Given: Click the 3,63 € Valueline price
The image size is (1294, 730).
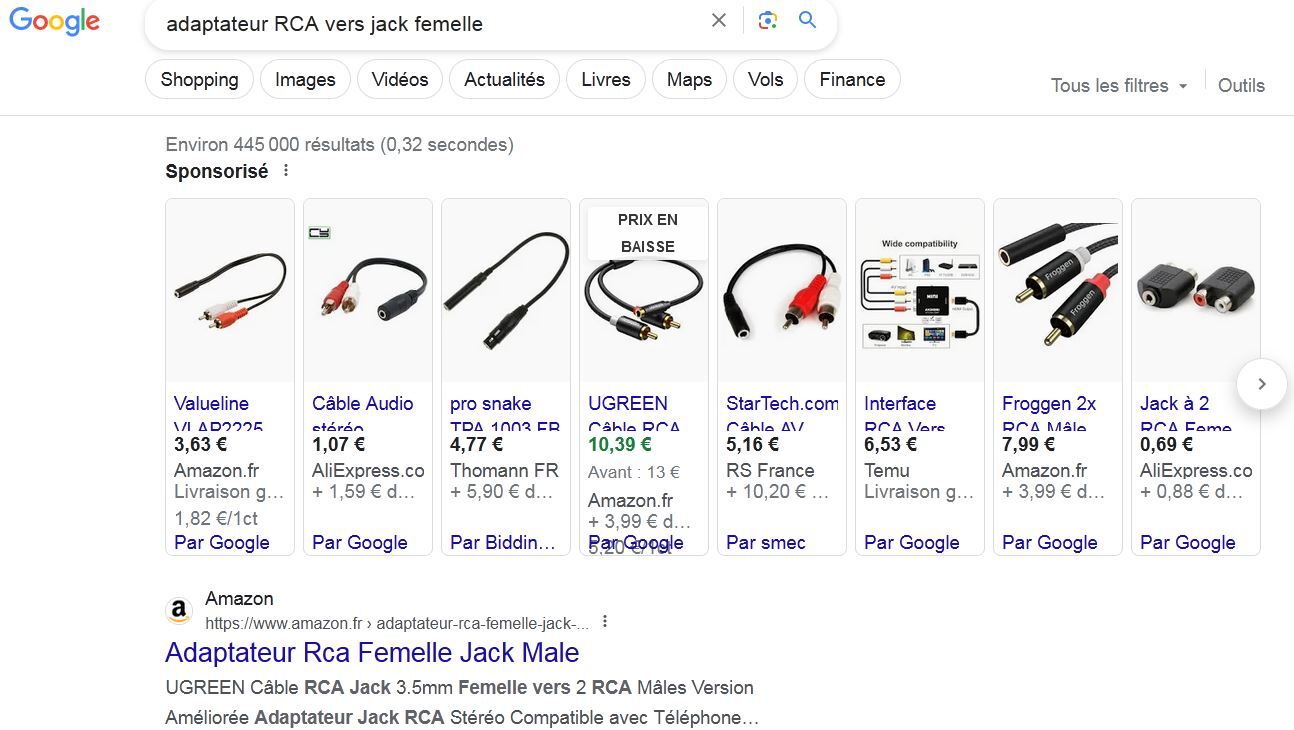Looking at the screenshot, I should 200,444.
